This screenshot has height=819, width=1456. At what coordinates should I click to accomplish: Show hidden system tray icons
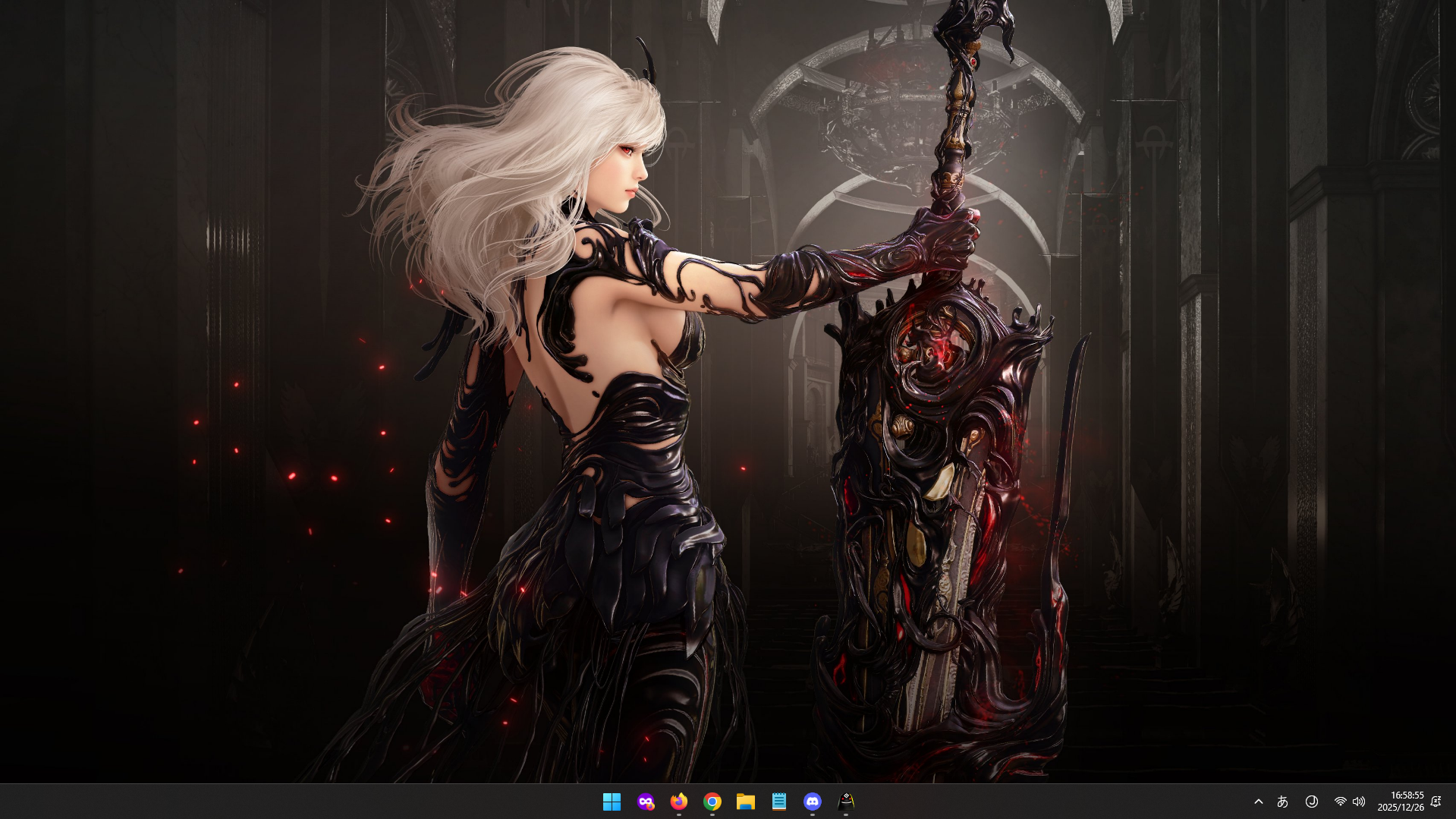pos(1258,802)
